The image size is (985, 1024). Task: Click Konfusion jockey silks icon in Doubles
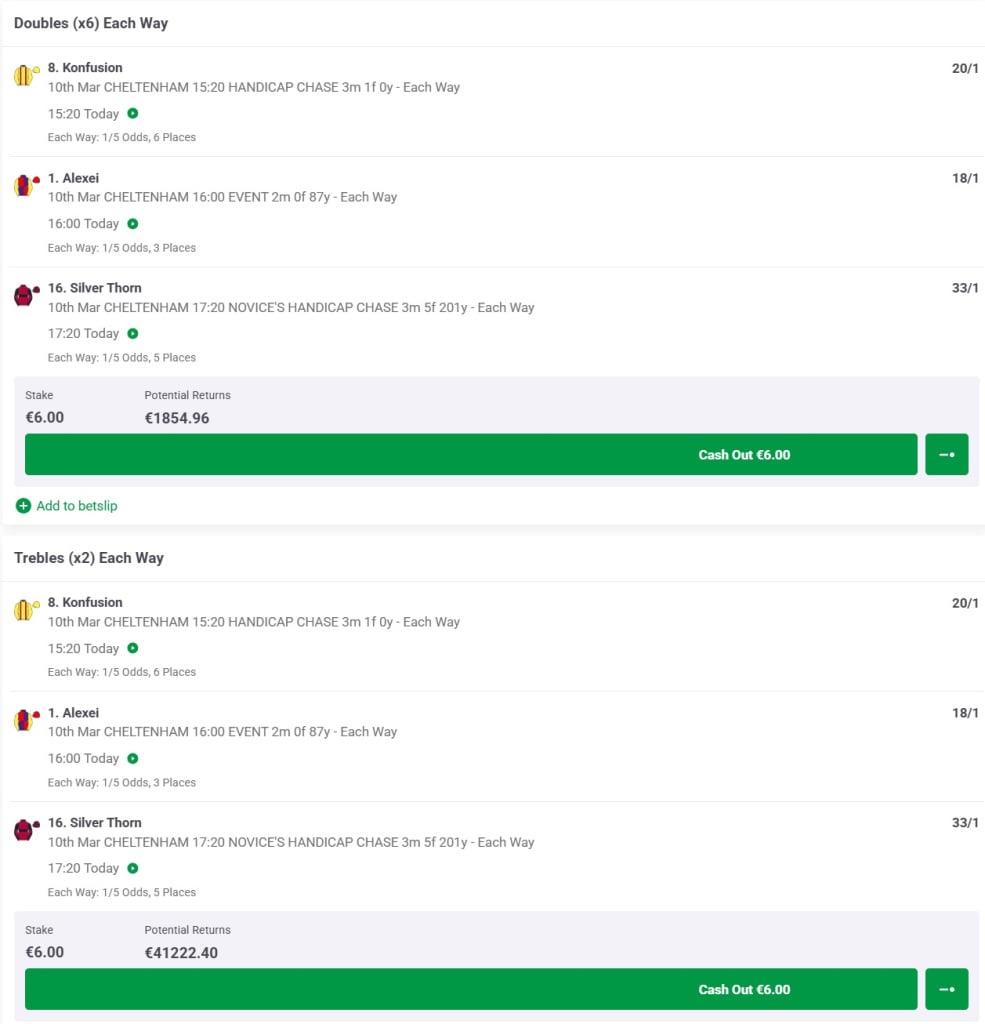click(x=26, y=76)
